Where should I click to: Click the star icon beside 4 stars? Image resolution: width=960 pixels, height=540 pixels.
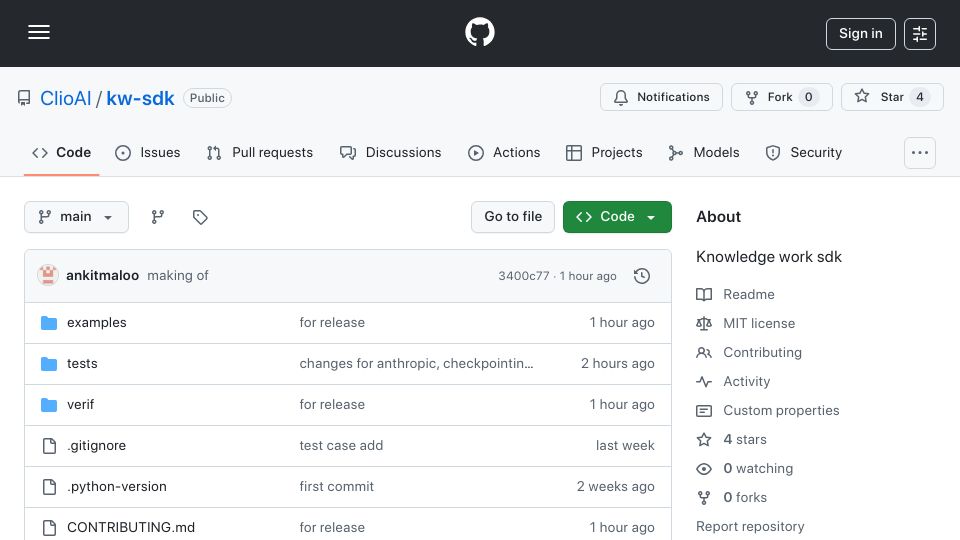(704, 440)
